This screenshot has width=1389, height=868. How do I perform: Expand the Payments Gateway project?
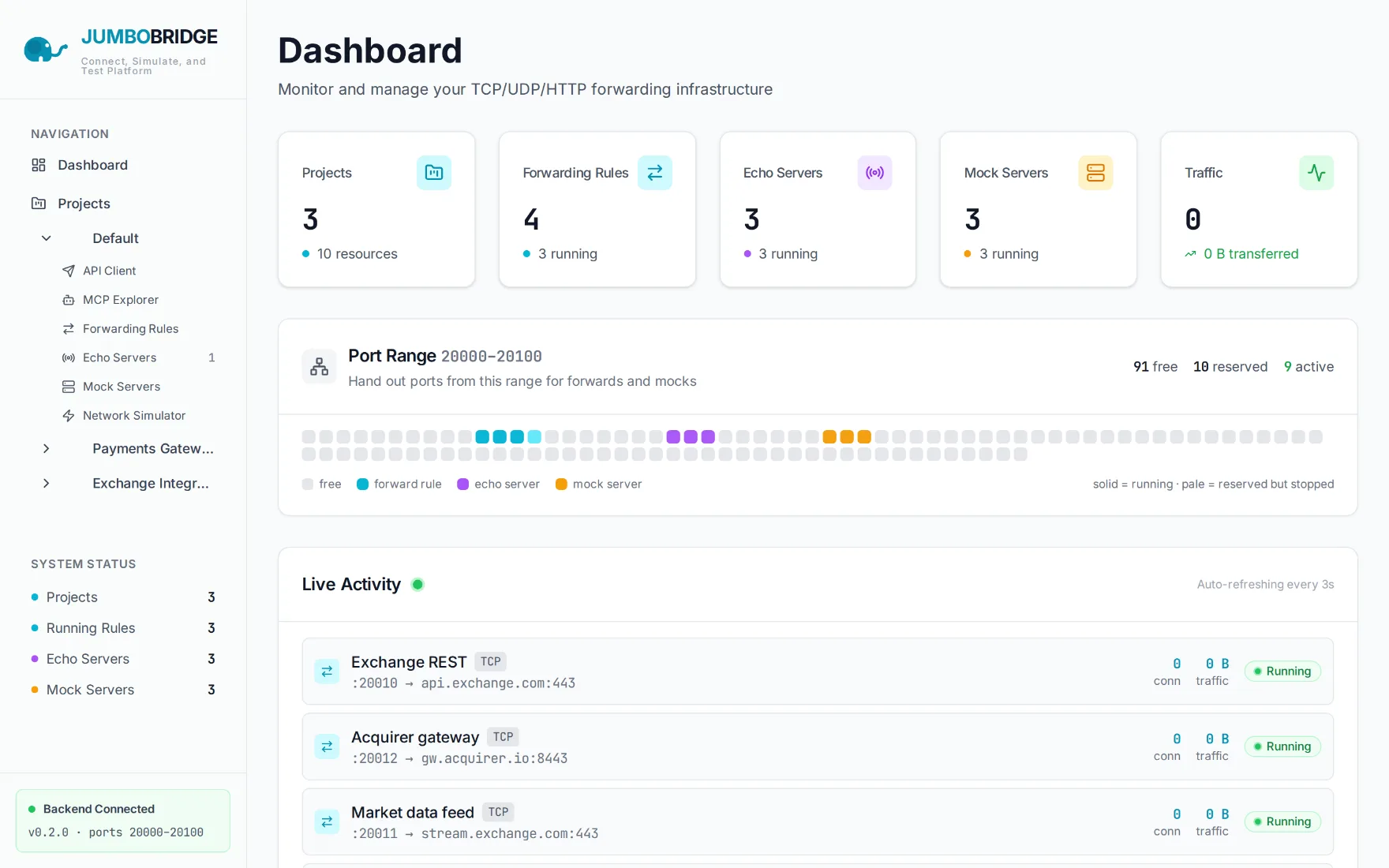click(47, 449)
